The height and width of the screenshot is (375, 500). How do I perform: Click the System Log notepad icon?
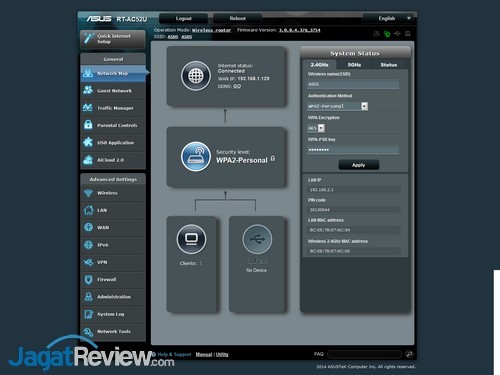tap(88, 314)
